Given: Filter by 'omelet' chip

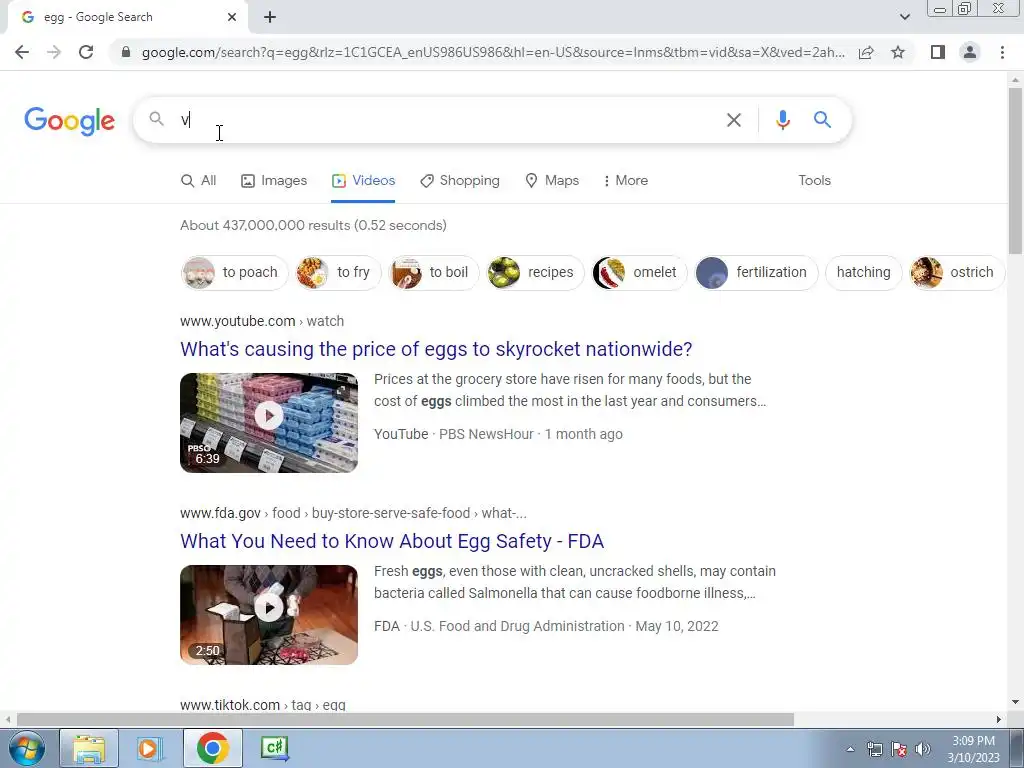Looking at the screenshot, I should coord(639,272).
